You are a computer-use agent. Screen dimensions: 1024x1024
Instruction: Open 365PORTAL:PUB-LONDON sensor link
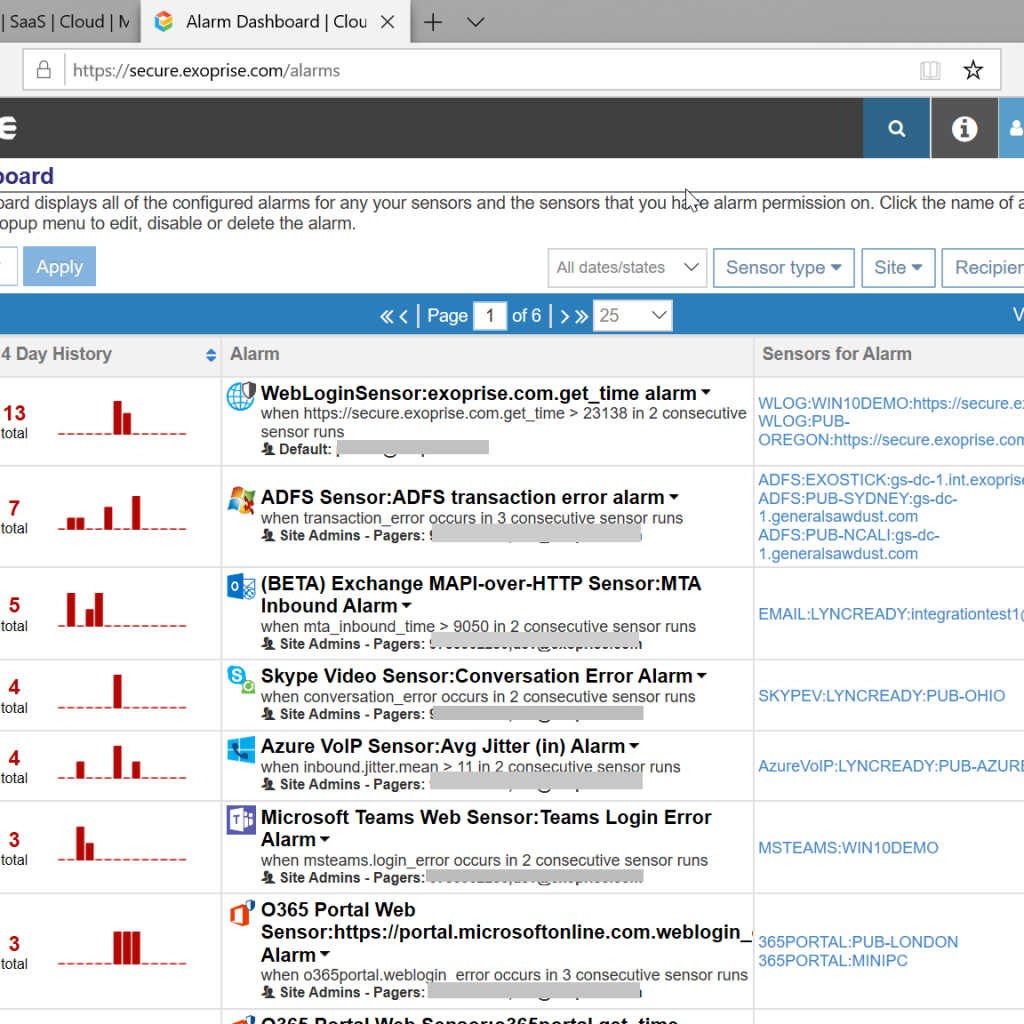[858, 942]
